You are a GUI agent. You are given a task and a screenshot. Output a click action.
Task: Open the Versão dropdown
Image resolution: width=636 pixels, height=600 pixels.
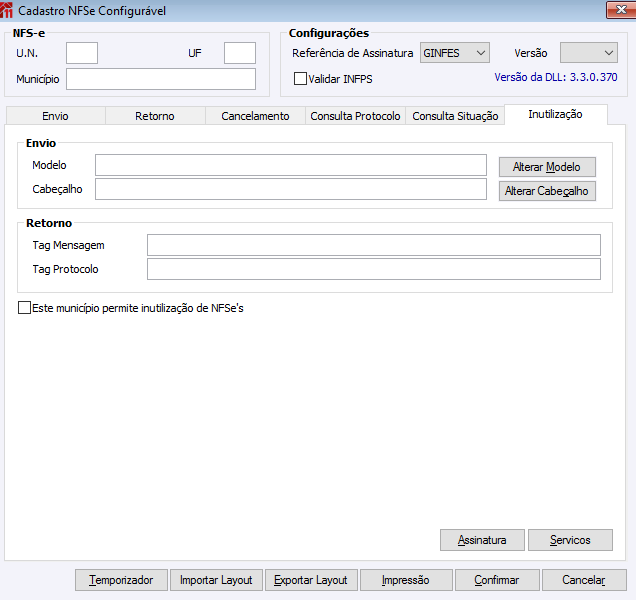(589, 53)
